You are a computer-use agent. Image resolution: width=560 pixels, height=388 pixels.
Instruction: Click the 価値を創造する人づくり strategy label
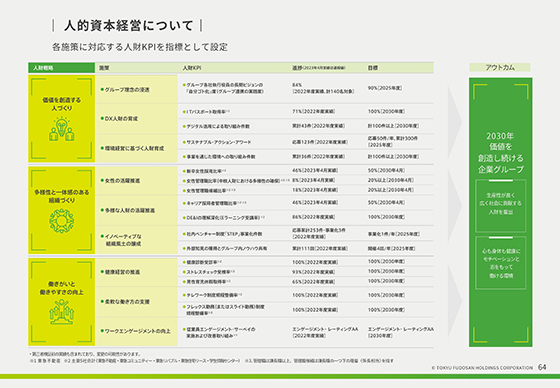[61, 104]
